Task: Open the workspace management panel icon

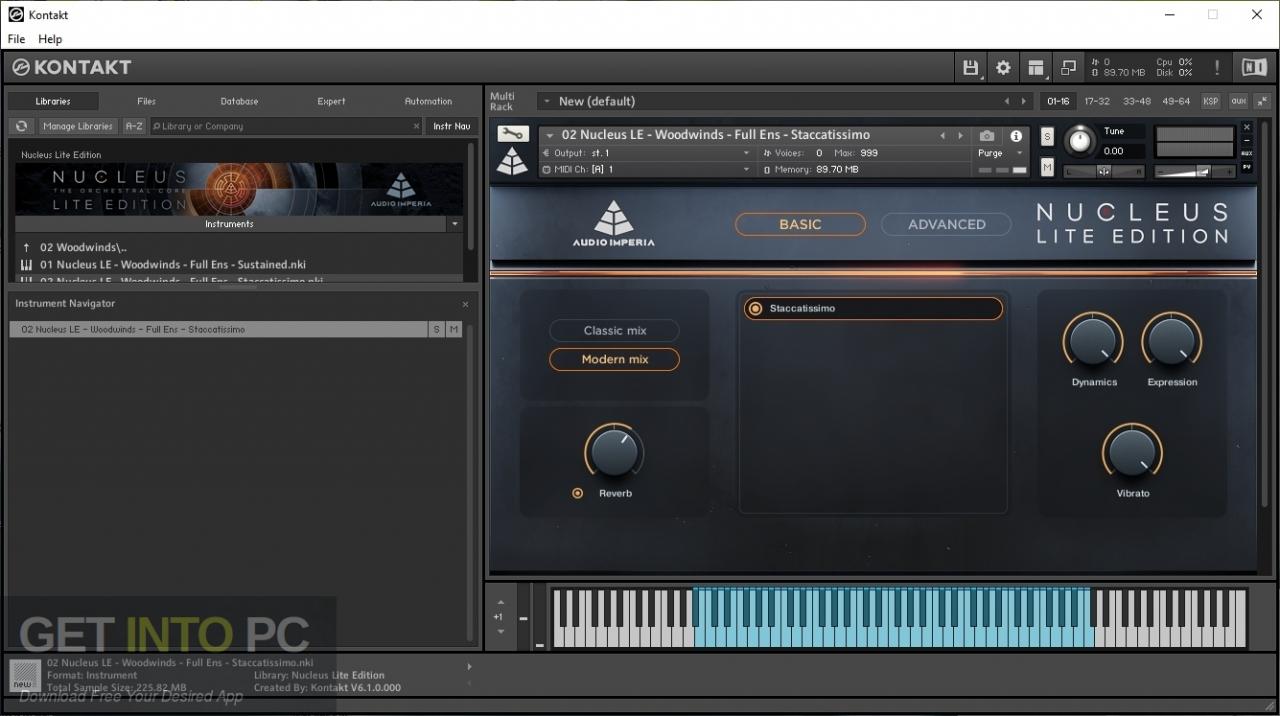Action: [1036, 68]
